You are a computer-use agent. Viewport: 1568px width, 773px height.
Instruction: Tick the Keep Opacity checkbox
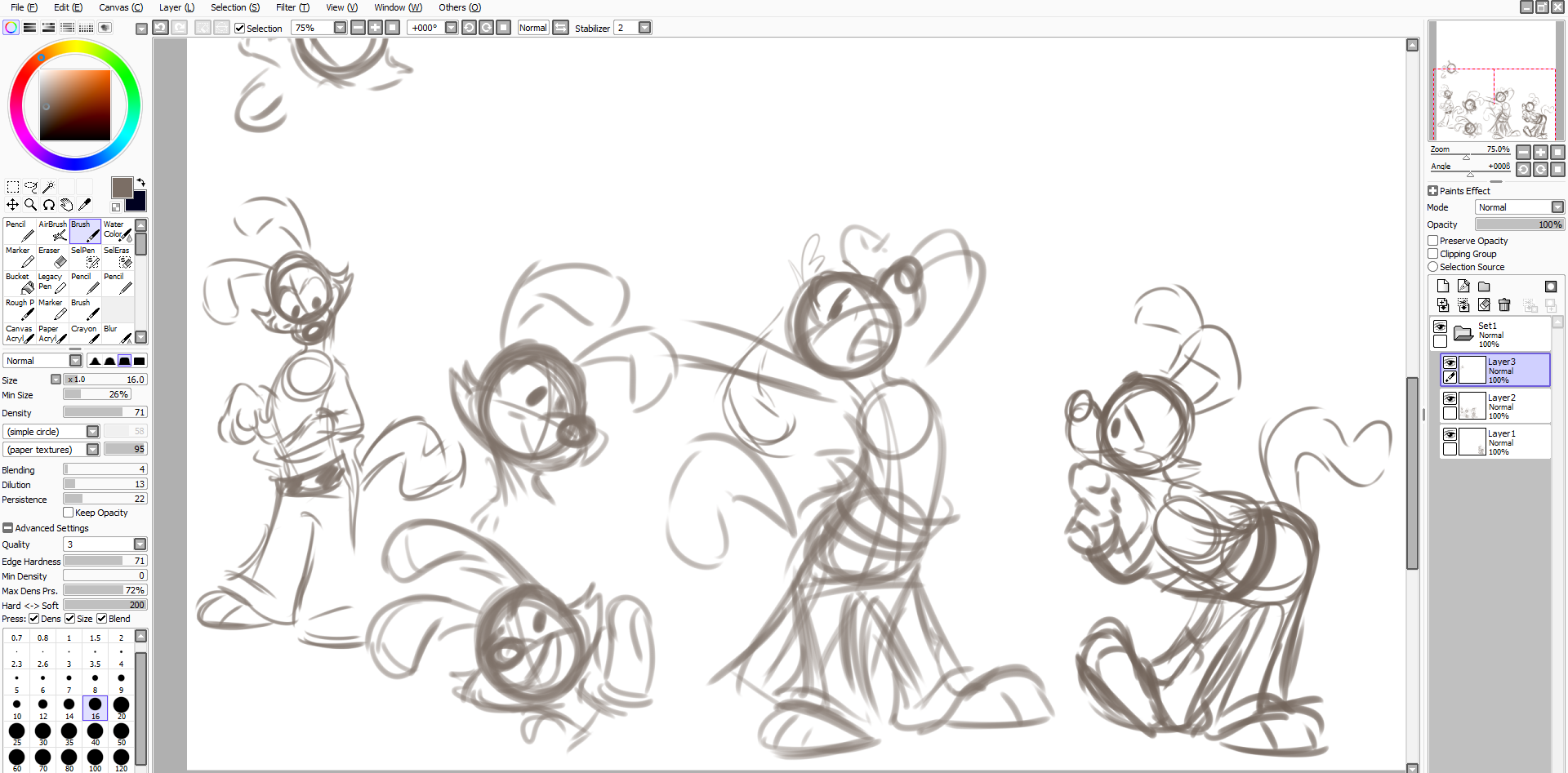[x=69, y=513]
